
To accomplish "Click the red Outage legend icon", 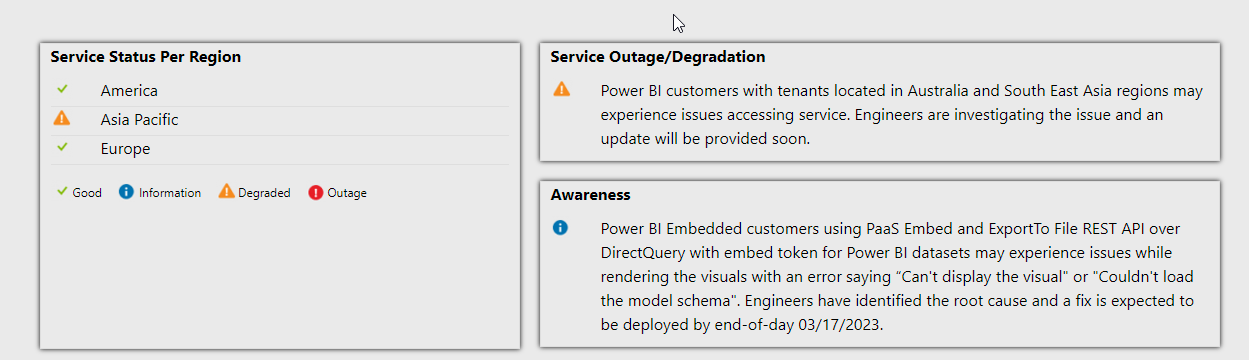I will click(x=316, y=192).
